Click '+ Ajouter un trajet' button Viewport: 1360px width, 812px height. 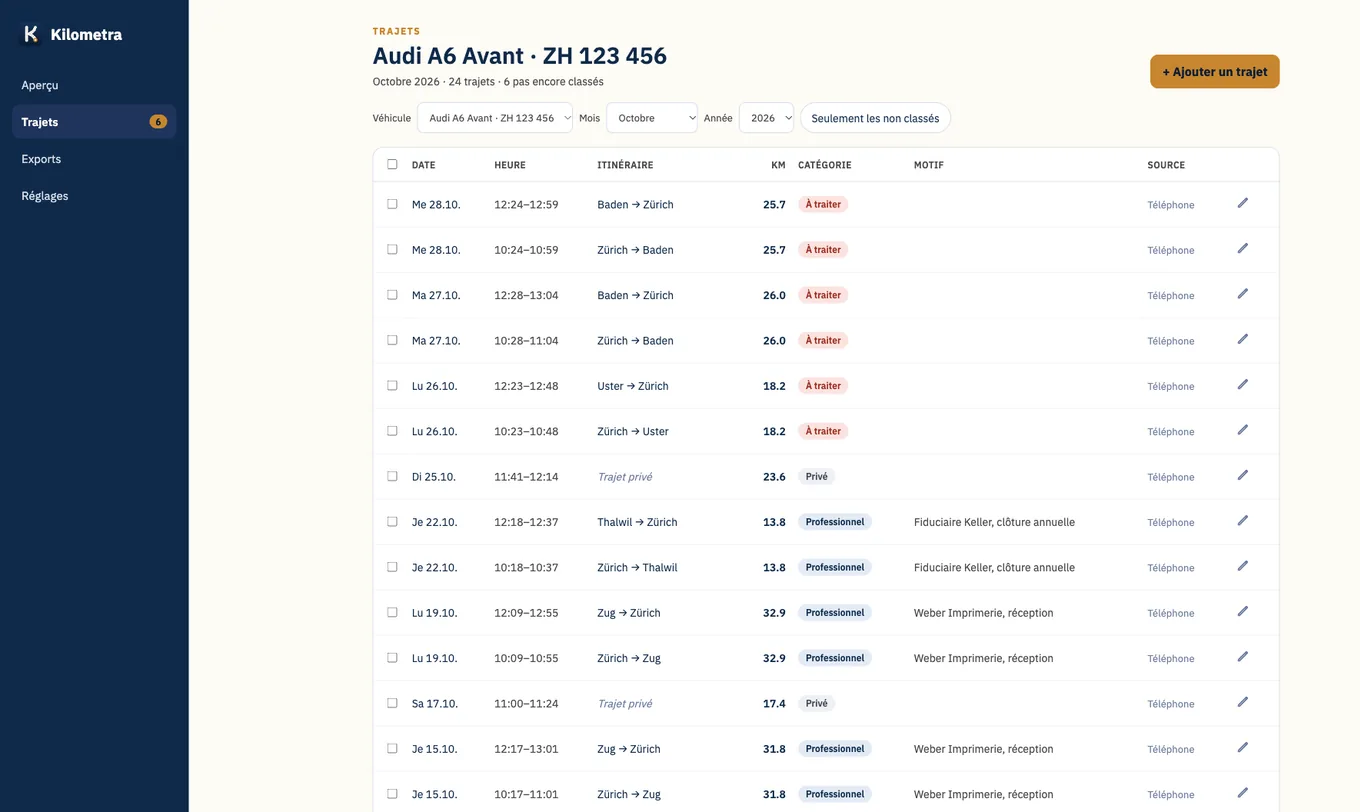pyautogui.click(x=1215, y=72)
